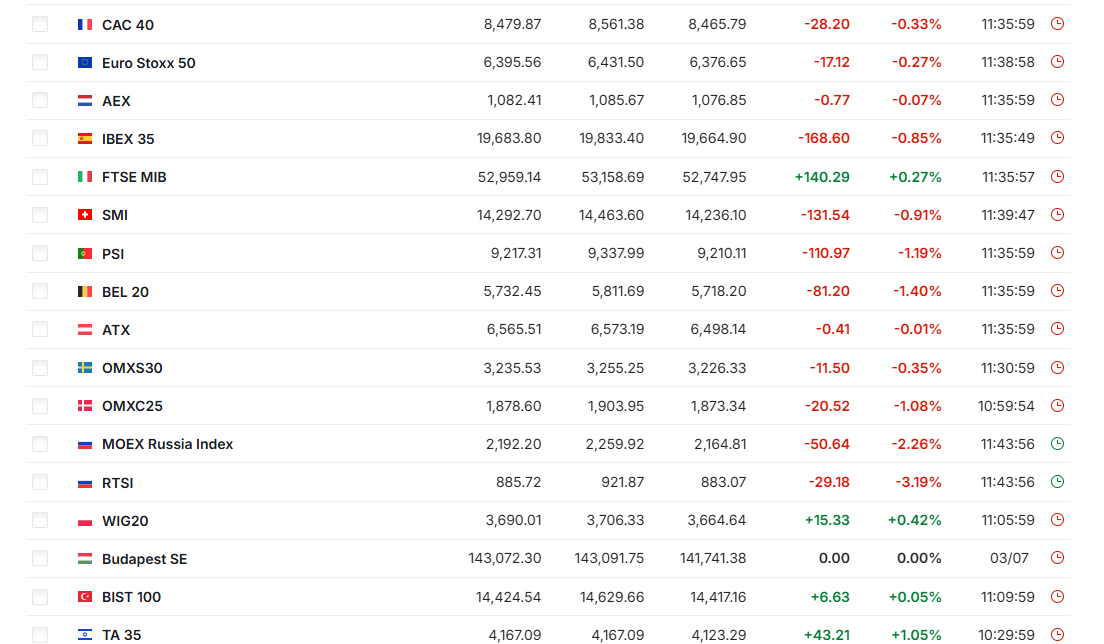Open the MOEX Russia Index page
Image resolution: width=1104 pixels, height=644 pixels.
[168, 444]
